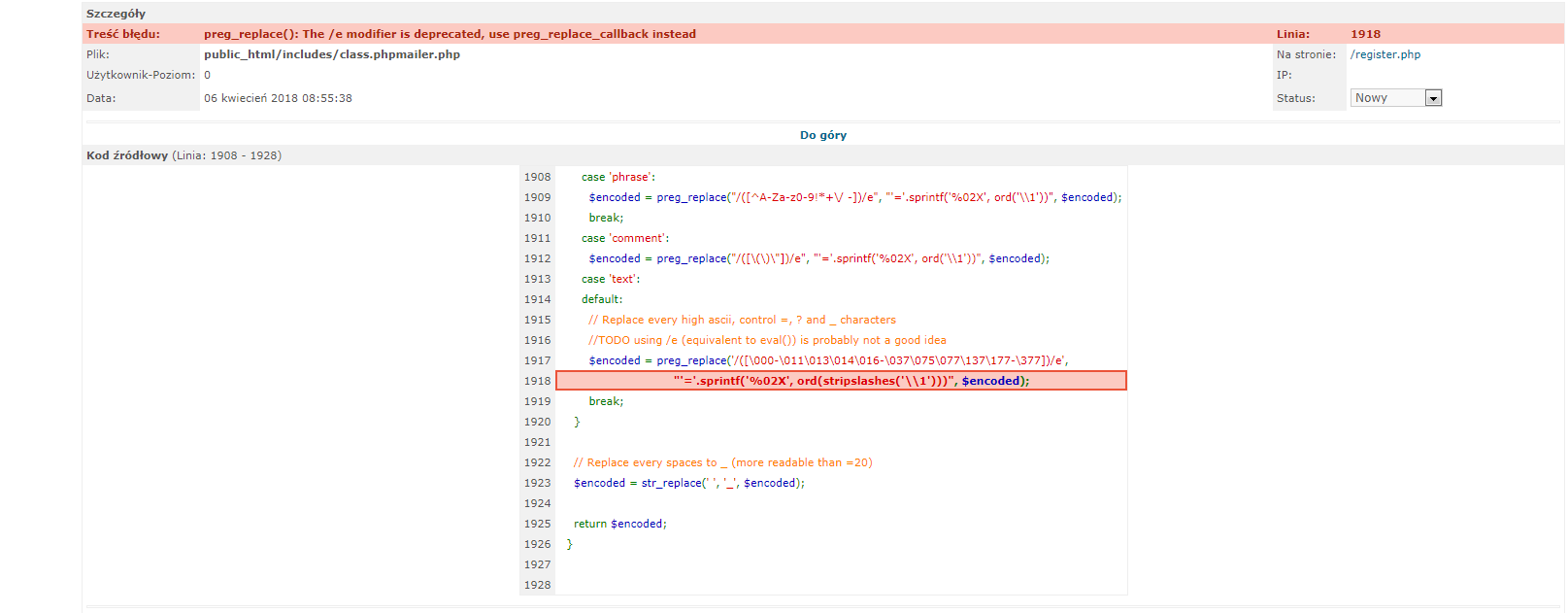Click the case 'phrase': code line

(618, 177)
